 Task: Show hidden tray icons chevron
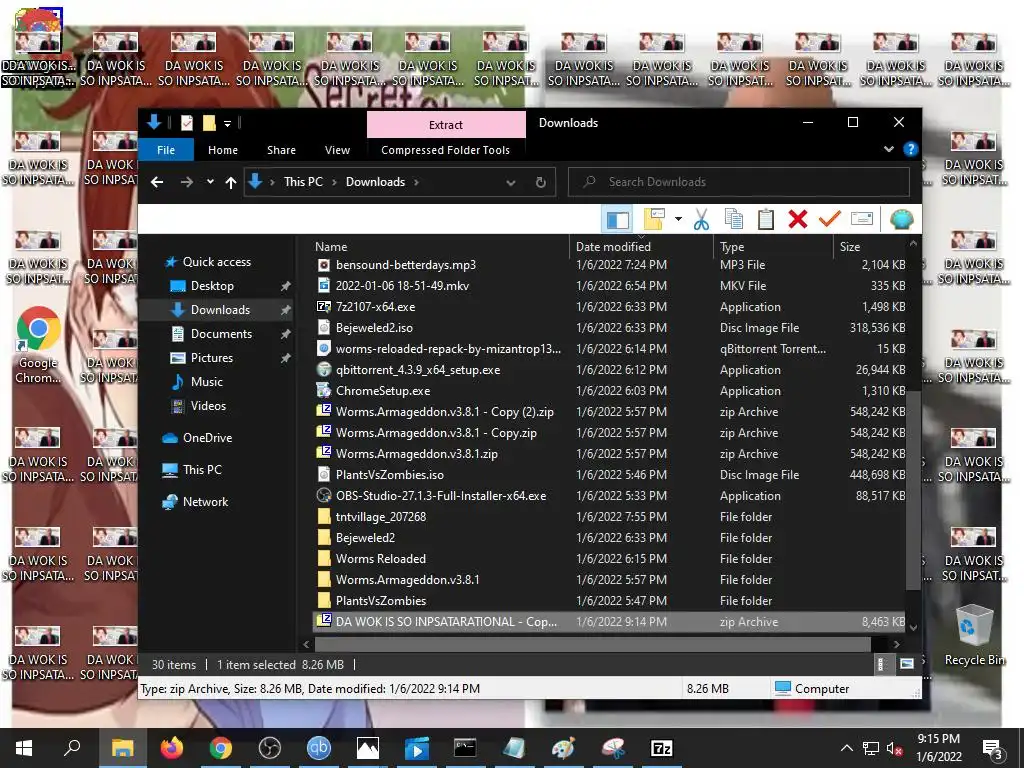tap(846, 748)
